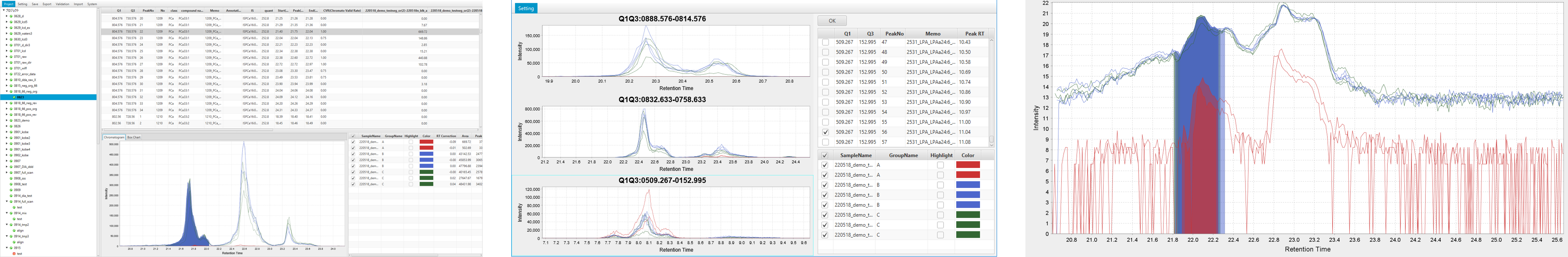Image resolution: width=1568 pixels, height=257 pixels.
Task: Click the green icon for 0629_waters3
Action: (x=11, y=34)
